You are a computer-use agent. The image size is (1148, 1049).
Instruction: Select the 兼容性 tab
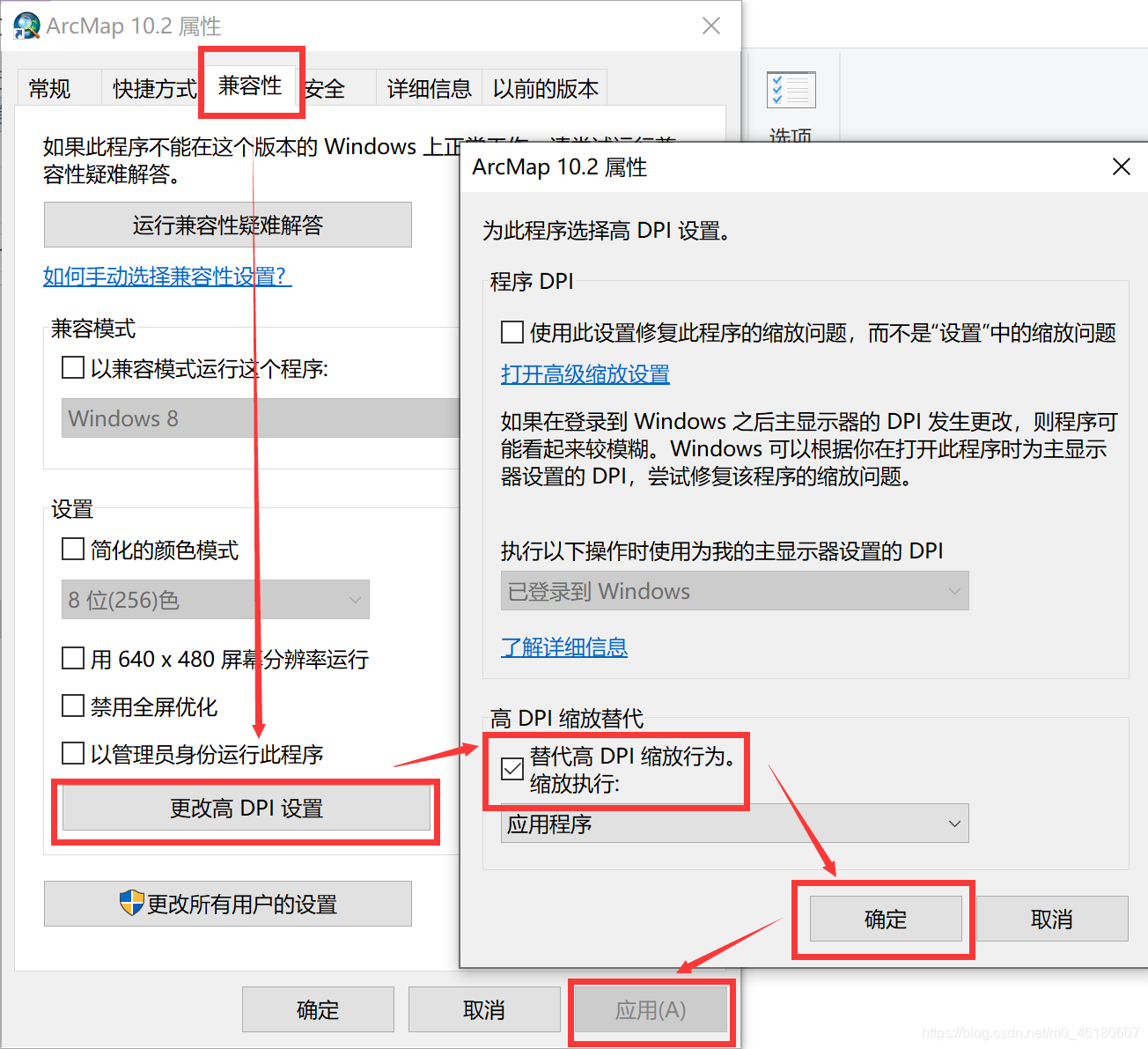pyautogui.click(x=250, y=85)
